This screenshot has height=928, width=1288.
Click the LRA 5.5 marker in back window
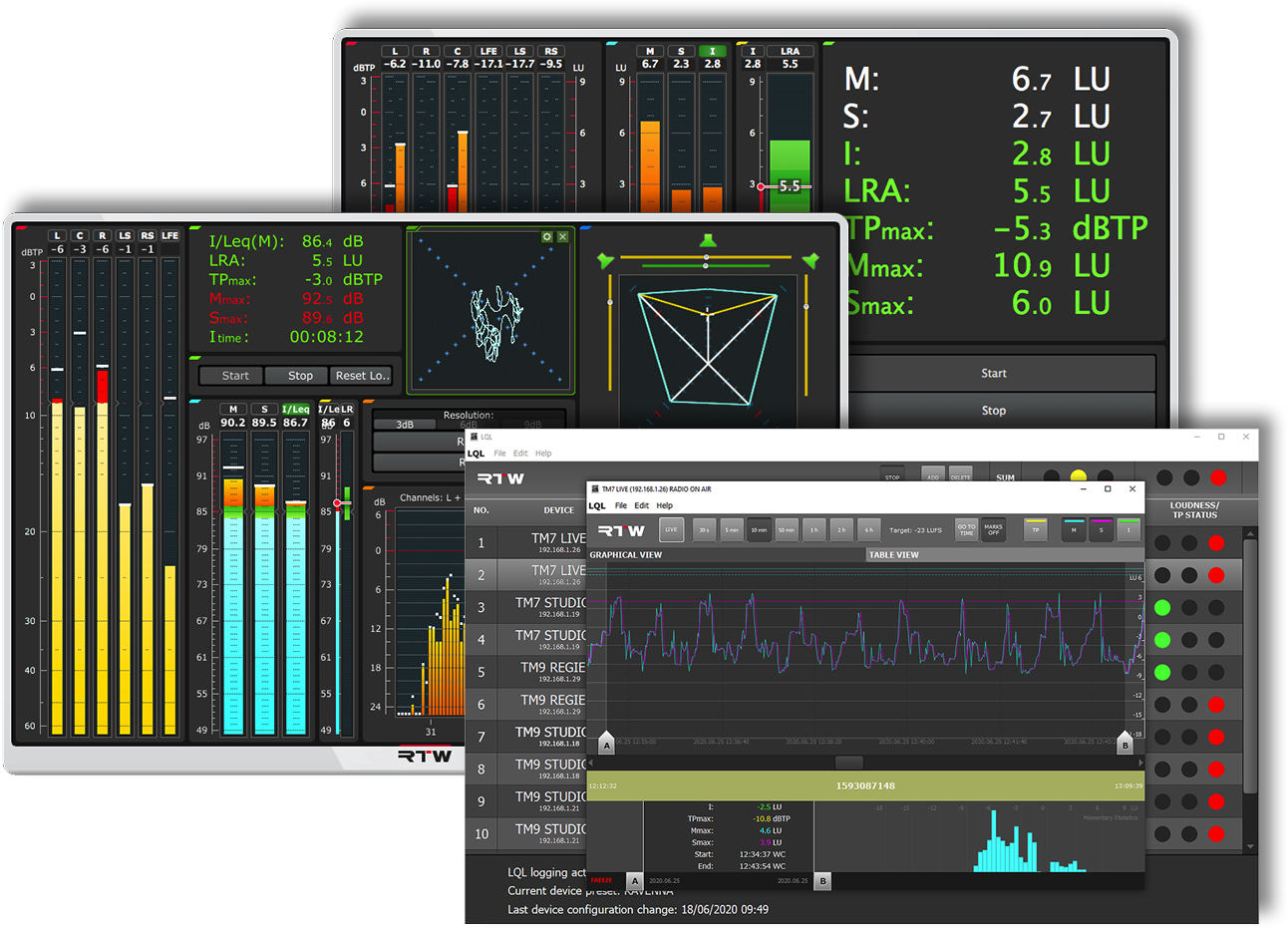coord(790,186)
